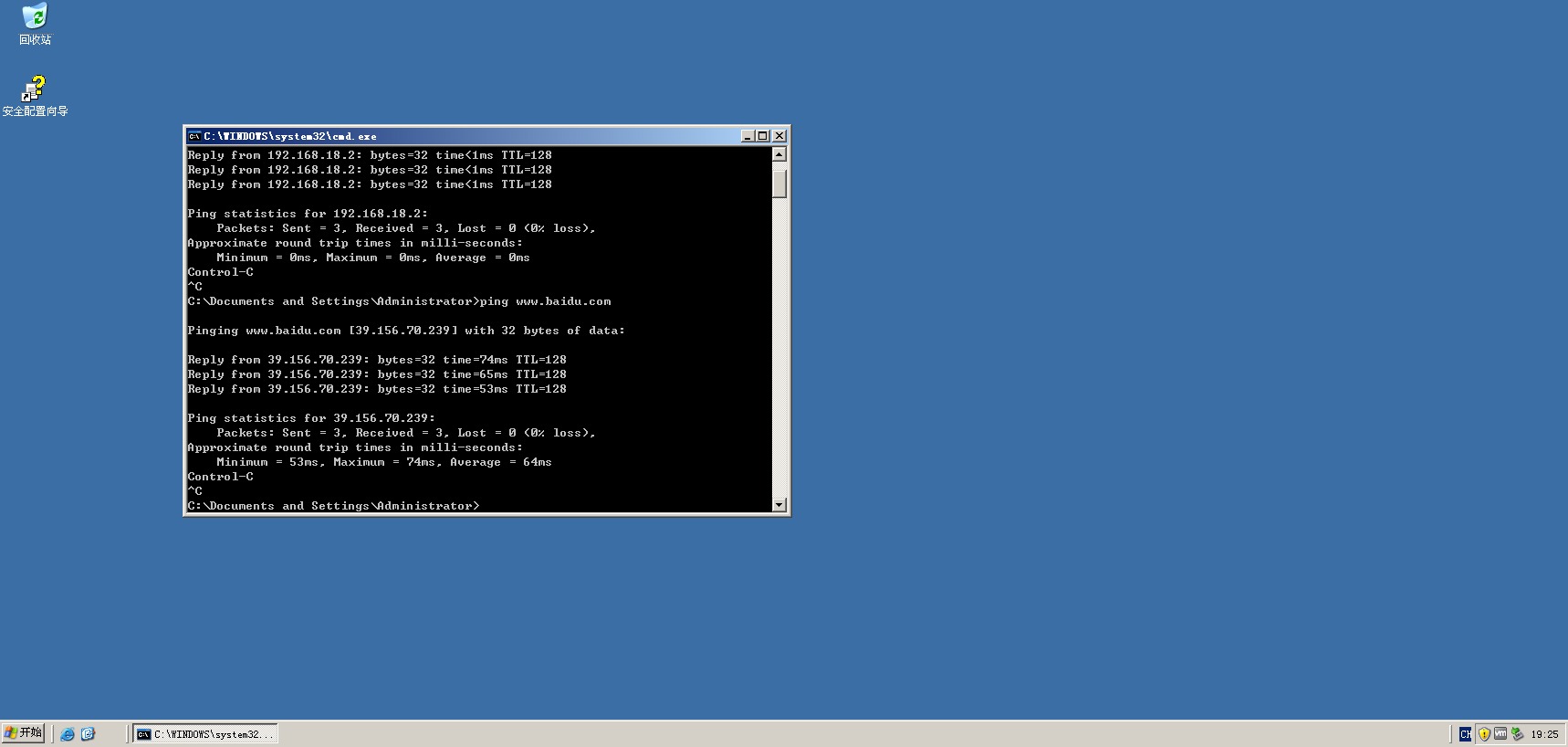Open cmd.exe system menu via title icon
1568x747 pixels.
[194, 136]
